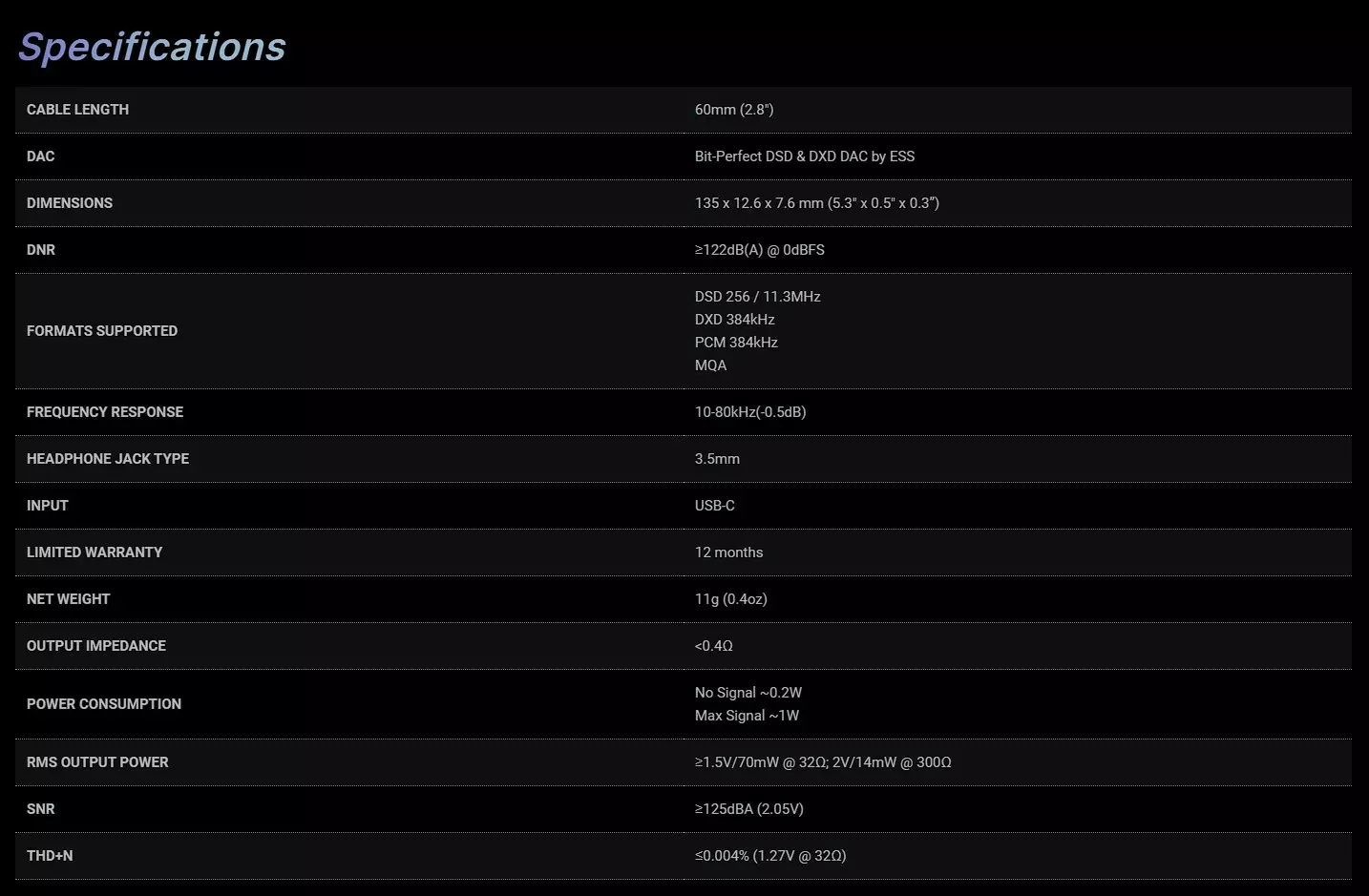Viewport: 1369px width, 896px height.
Task: Click the HEADPHONE JACK TYPE 3.5mm value
Action: tap(717, 459)
